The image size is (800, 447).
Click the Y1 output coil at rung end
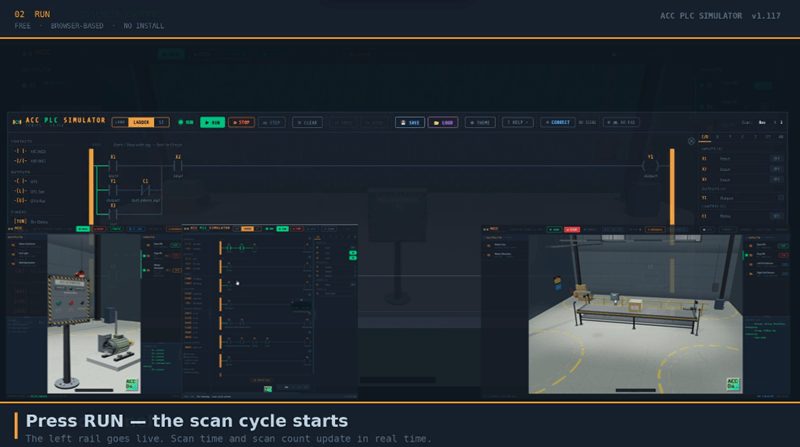click(x=651, y=166)
